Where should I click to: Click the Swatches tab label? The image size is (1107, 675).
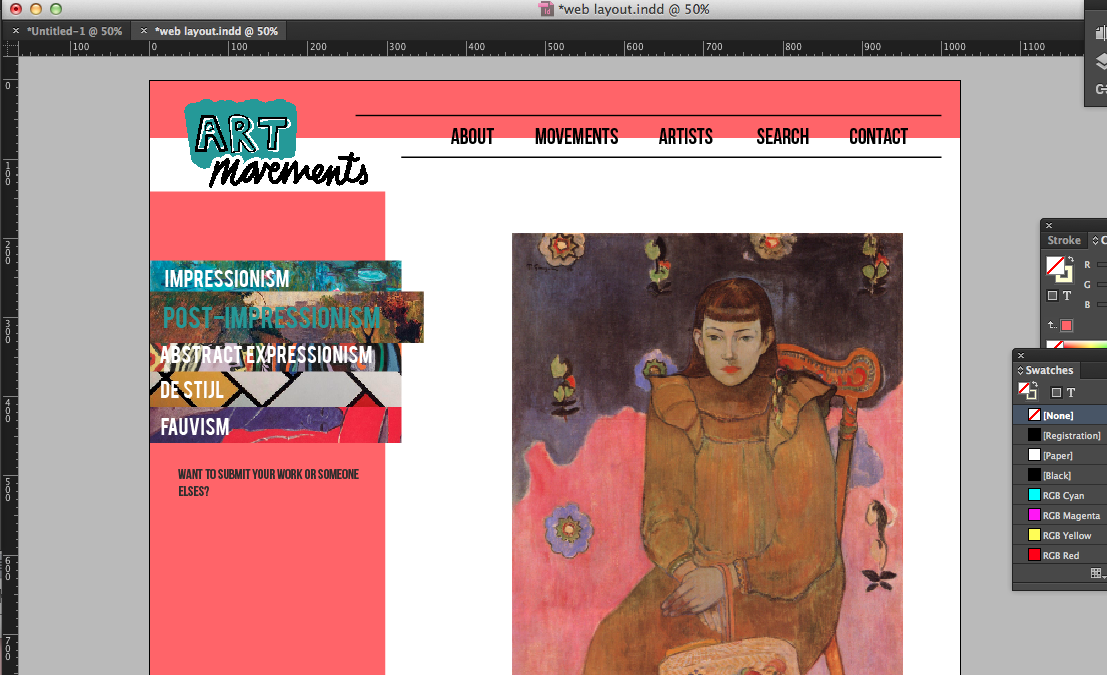pyautogui.click(x=1049, y=370)
